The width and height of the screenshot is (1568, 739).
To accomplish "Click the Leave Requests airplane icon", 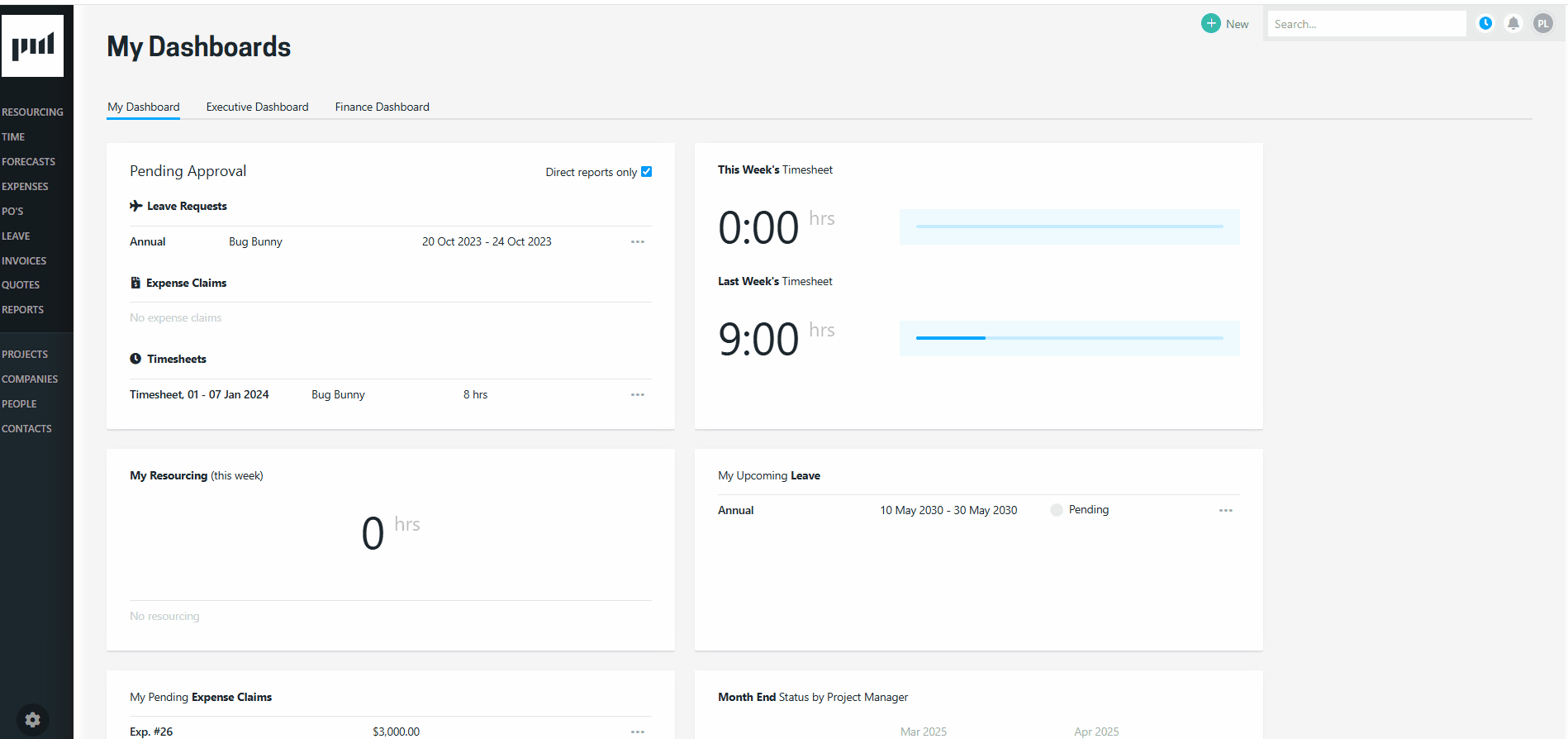I will (136, 206).
